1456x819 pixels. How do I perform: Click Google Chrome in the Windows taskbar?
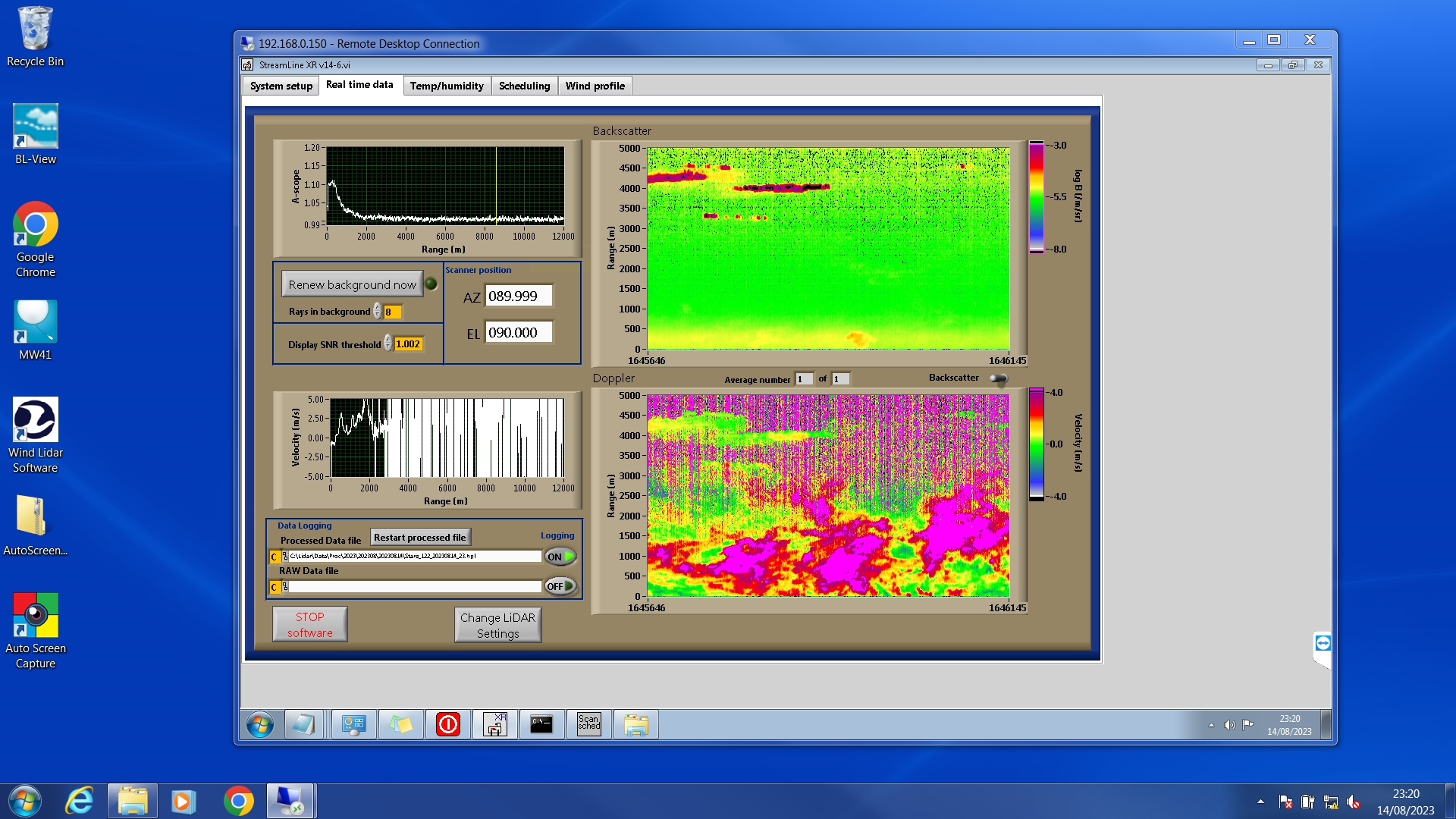(x=238, y=801)
